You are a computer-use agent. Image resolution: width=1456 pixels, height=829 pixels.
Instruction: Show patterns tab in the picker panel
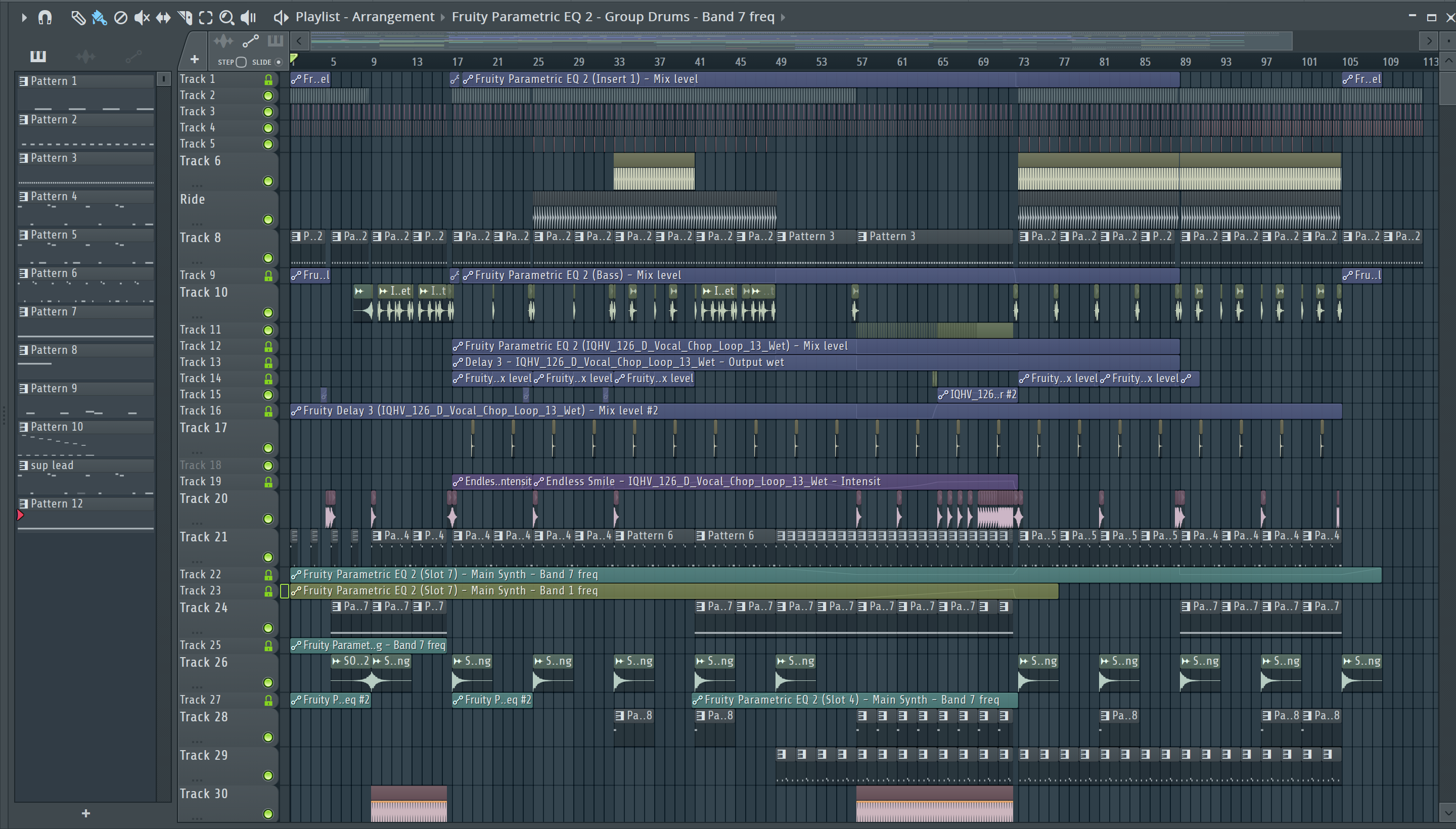[x=38, y=56]
